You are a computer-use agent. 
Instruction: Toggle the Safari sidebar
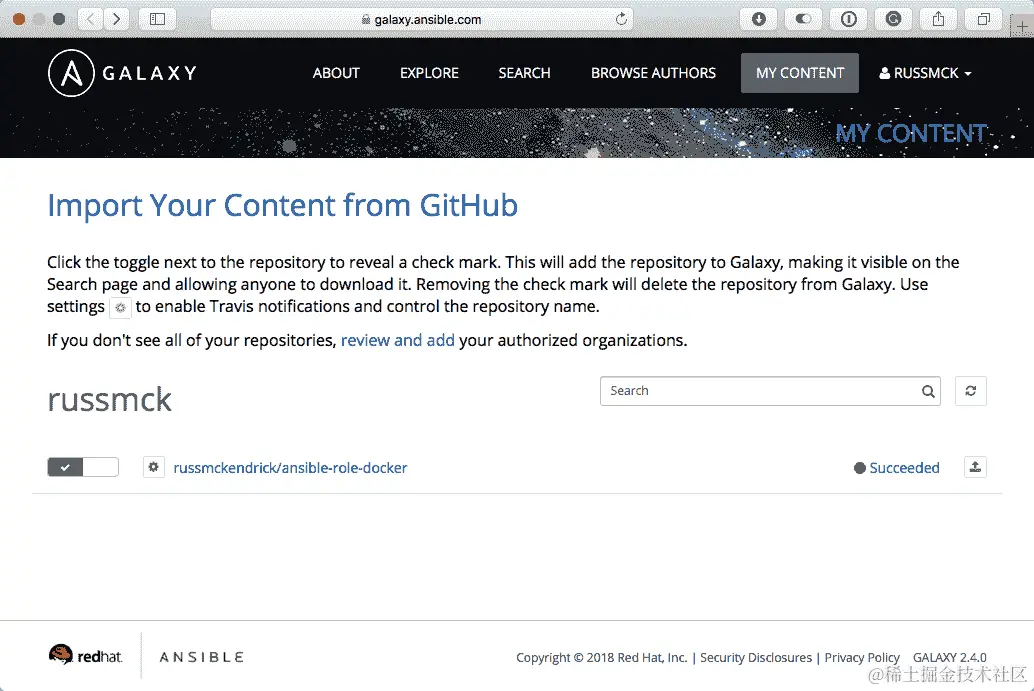click(157, 18)
